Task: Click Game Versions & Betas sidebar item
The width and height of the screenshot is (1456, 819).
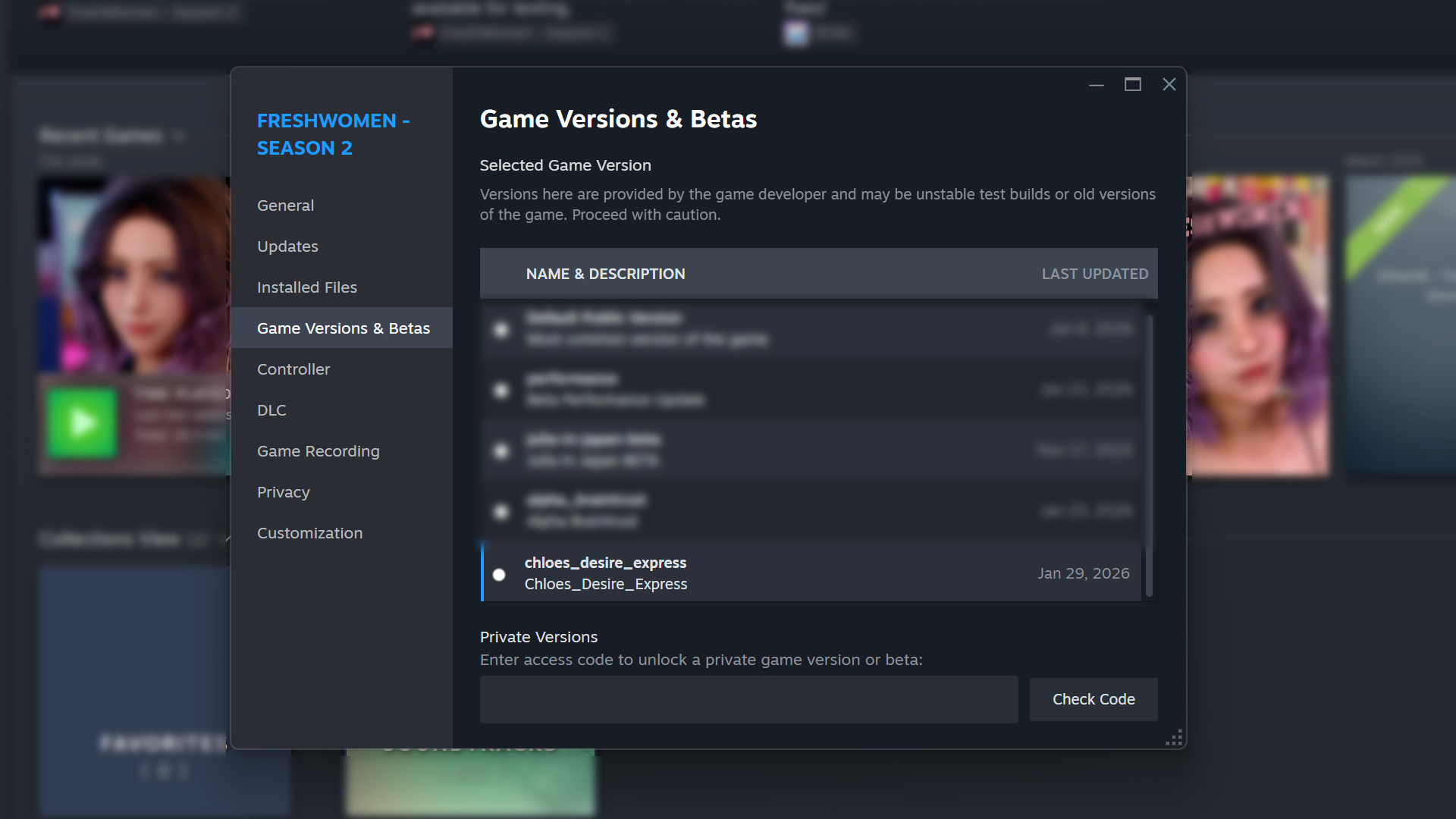Action: click(343, 328)
